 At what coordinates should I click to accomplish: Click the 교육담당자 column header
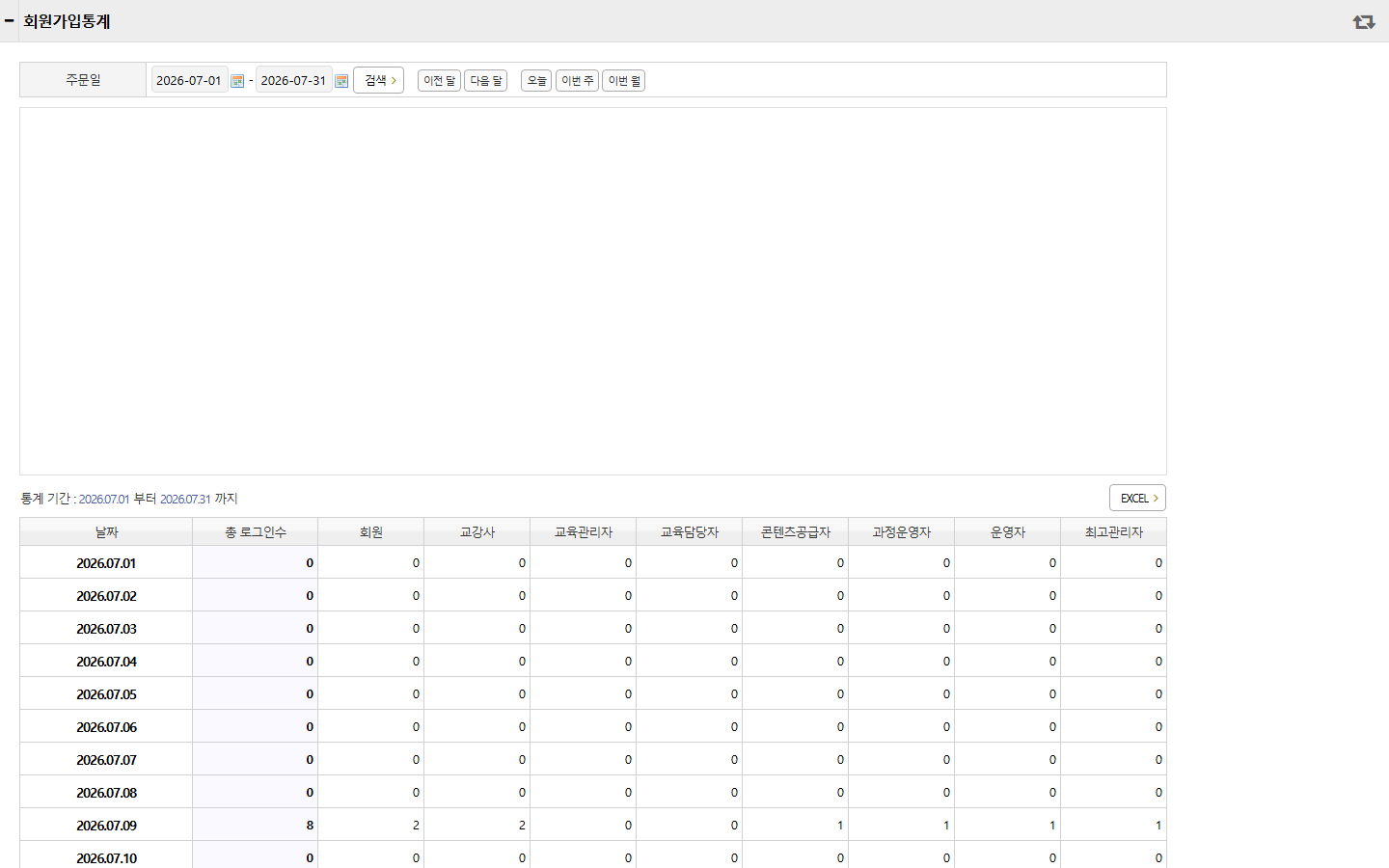(x=690, y=532)
